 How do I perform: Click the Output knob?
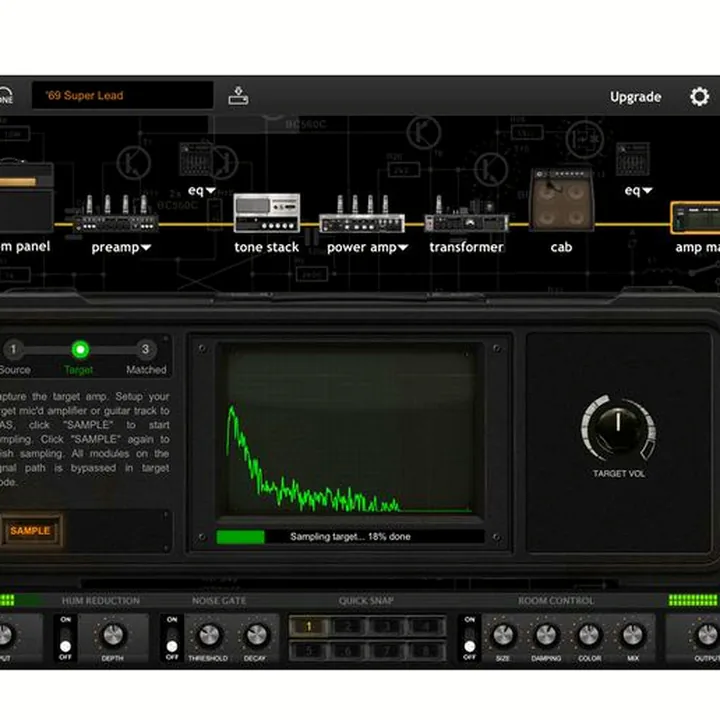(706, 636)
